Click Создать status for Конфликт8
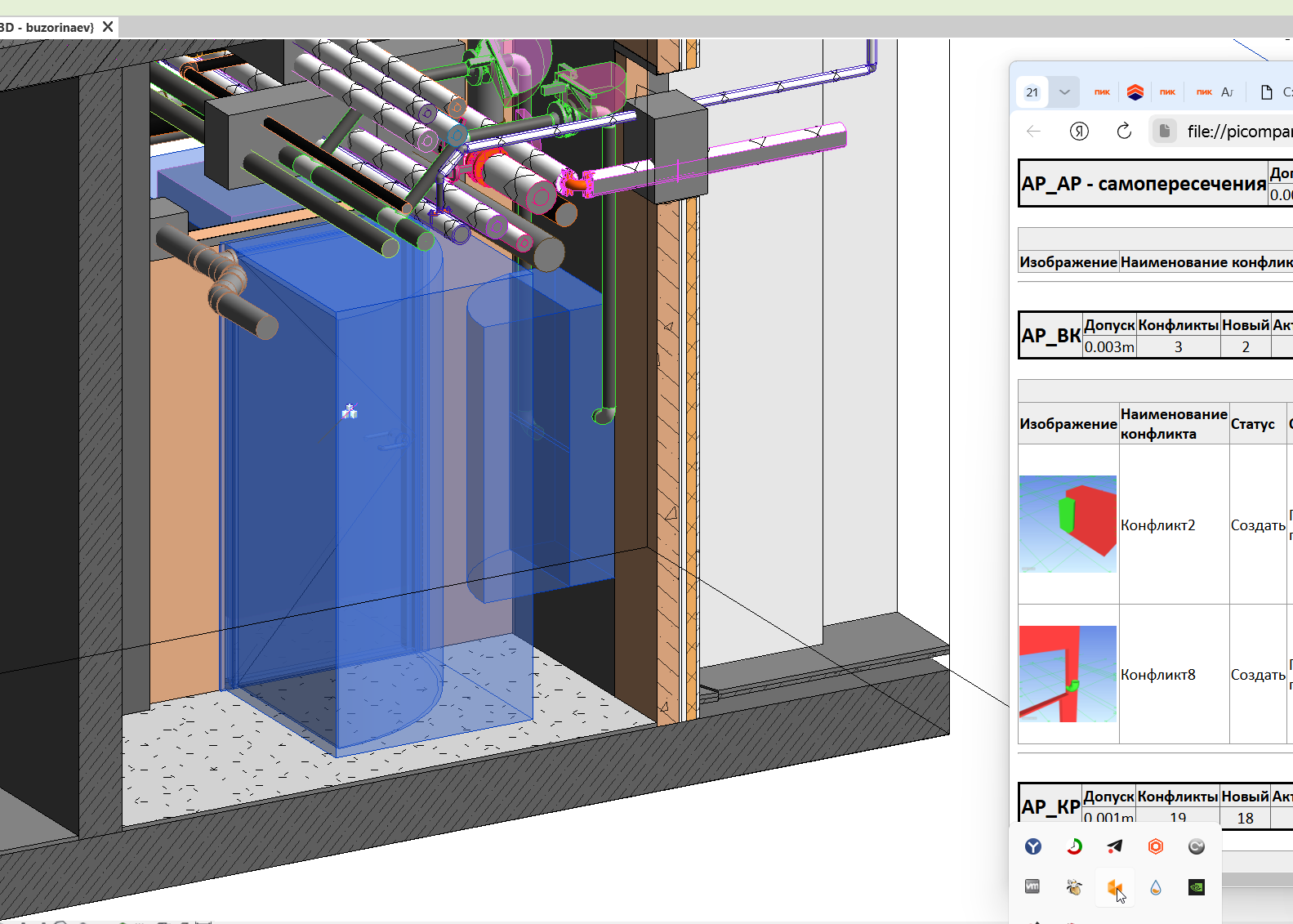The image size is (1293, 924). (1258, 675)
